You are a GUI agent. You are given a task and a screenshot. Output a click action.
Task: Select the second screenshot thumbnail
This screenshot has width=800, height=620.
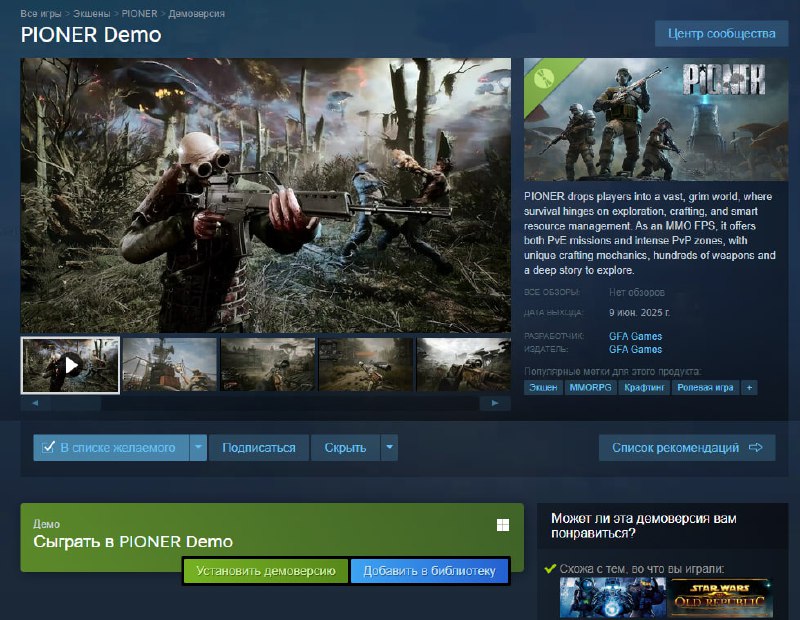click(x=168, y=365)
